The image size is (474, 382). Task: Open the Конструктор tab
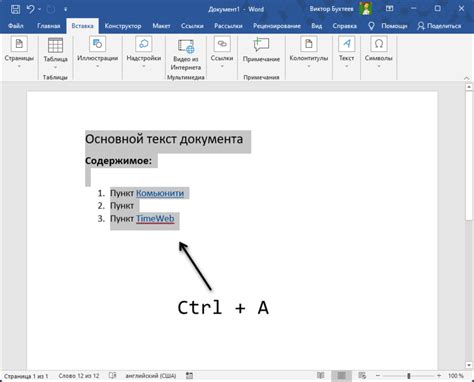tap(123, 26)
